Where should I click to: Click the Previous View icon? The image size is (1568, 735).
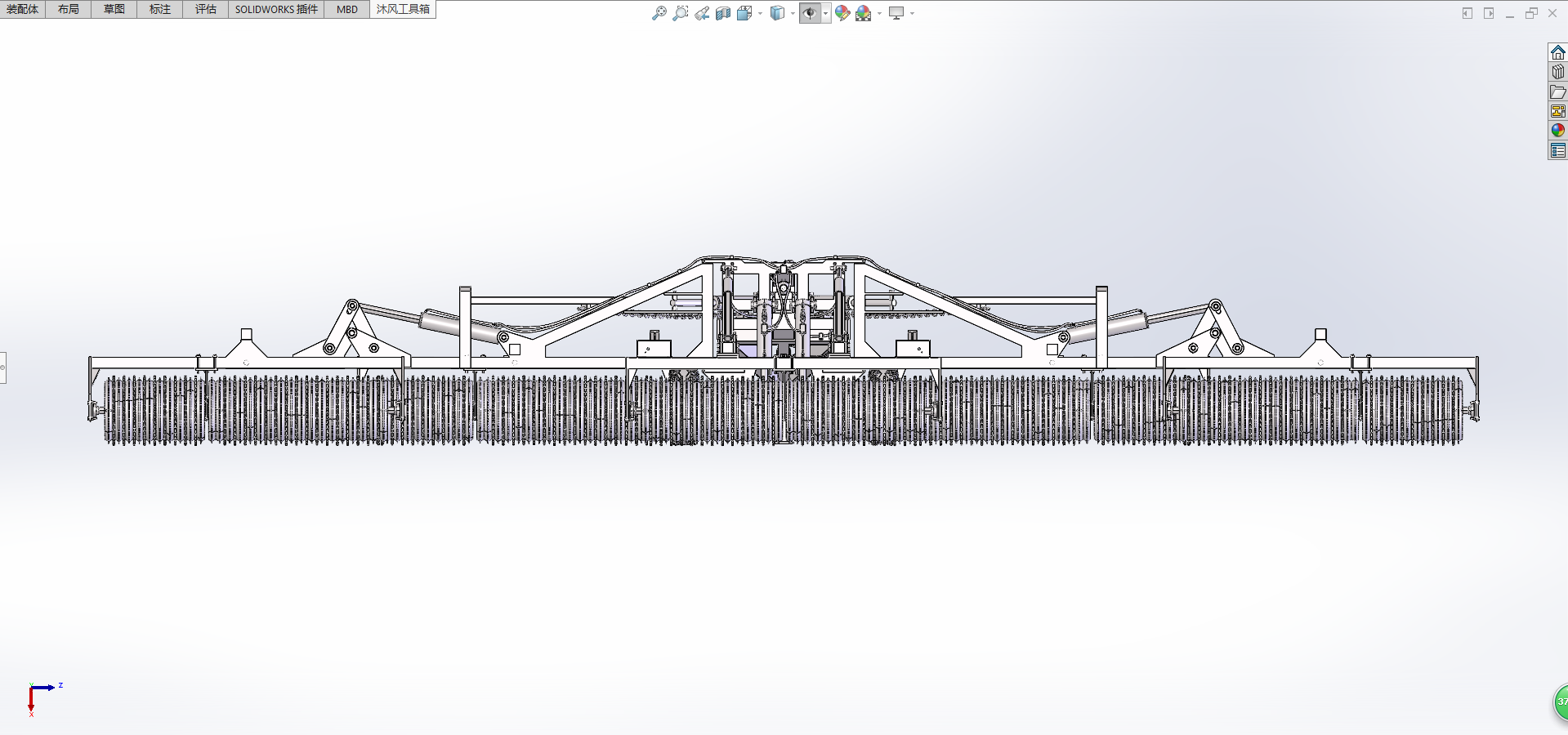click(x=702, y=13)
